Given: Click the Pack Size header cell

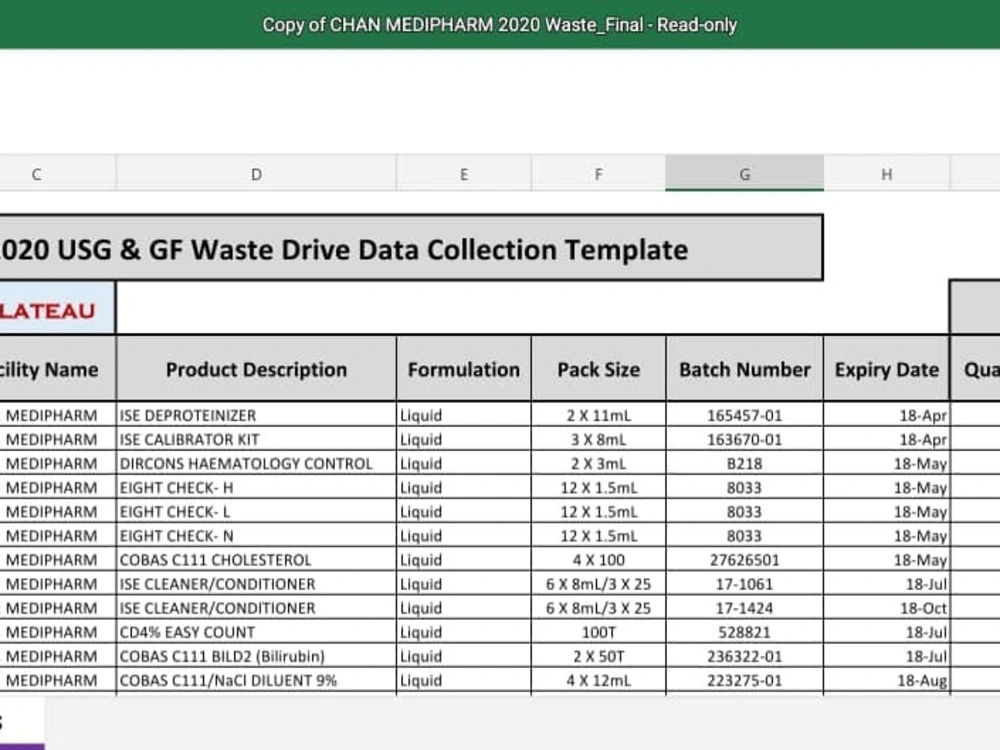Looking at the screenshot, I should [598, 369].
